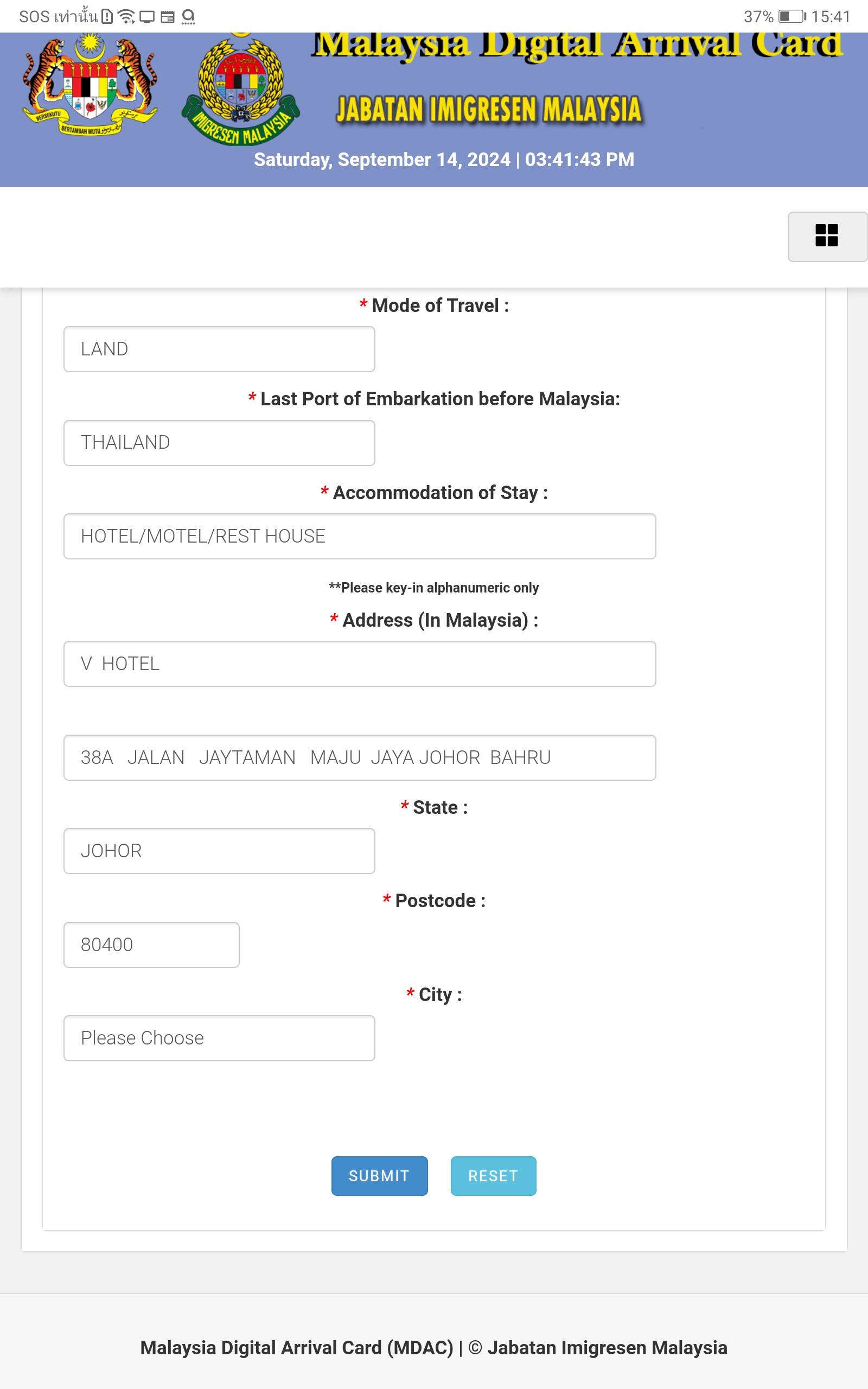868x1389 pixels.
Task: Tap the screen cast status icon
Action: pyautogui.click(x=148, y=17)
